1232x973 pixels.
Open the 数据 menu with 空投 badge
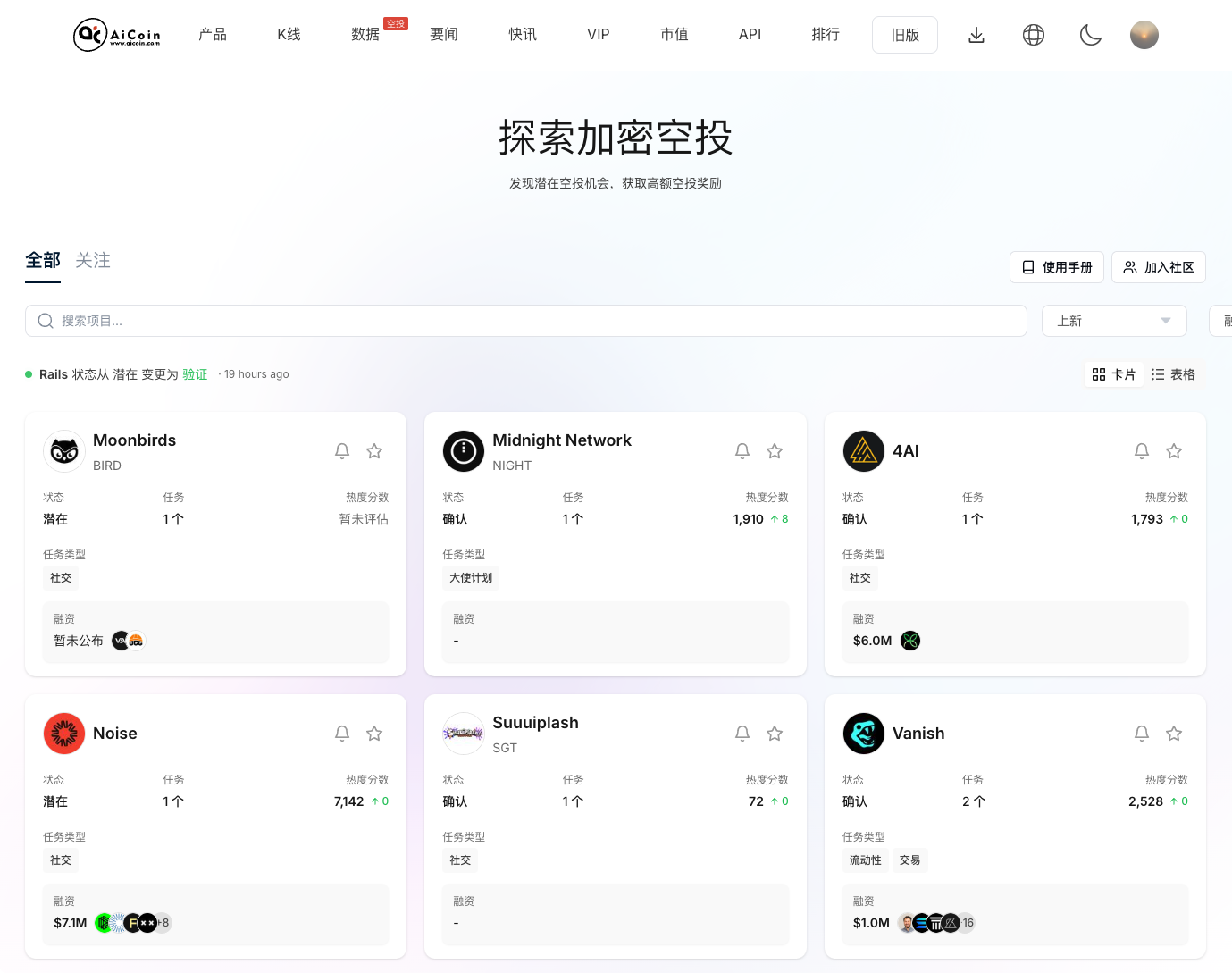coord(365,35)
